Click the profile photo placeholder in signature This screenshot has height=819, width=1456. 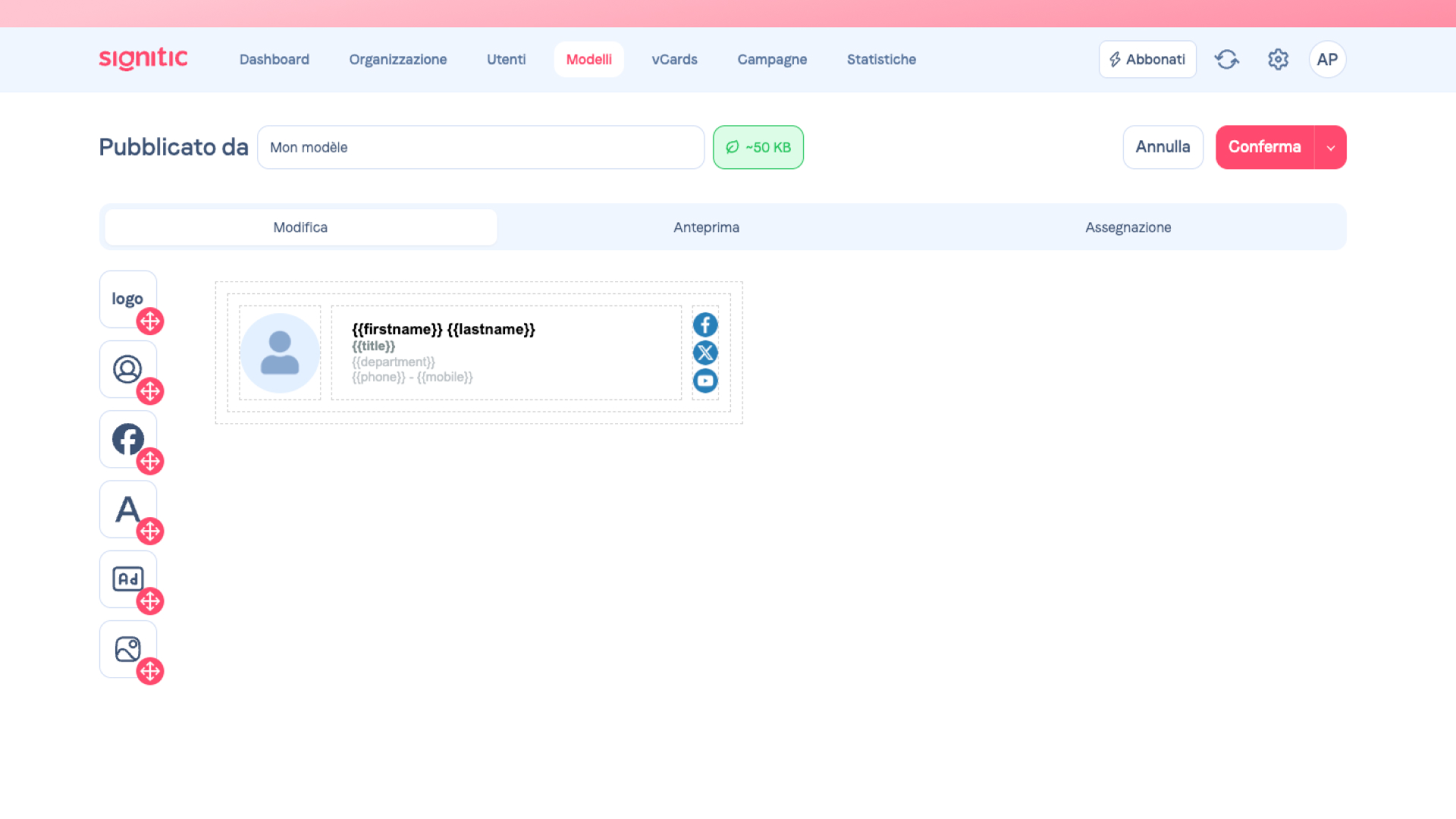pyautogui.click(x=280, y=353)
